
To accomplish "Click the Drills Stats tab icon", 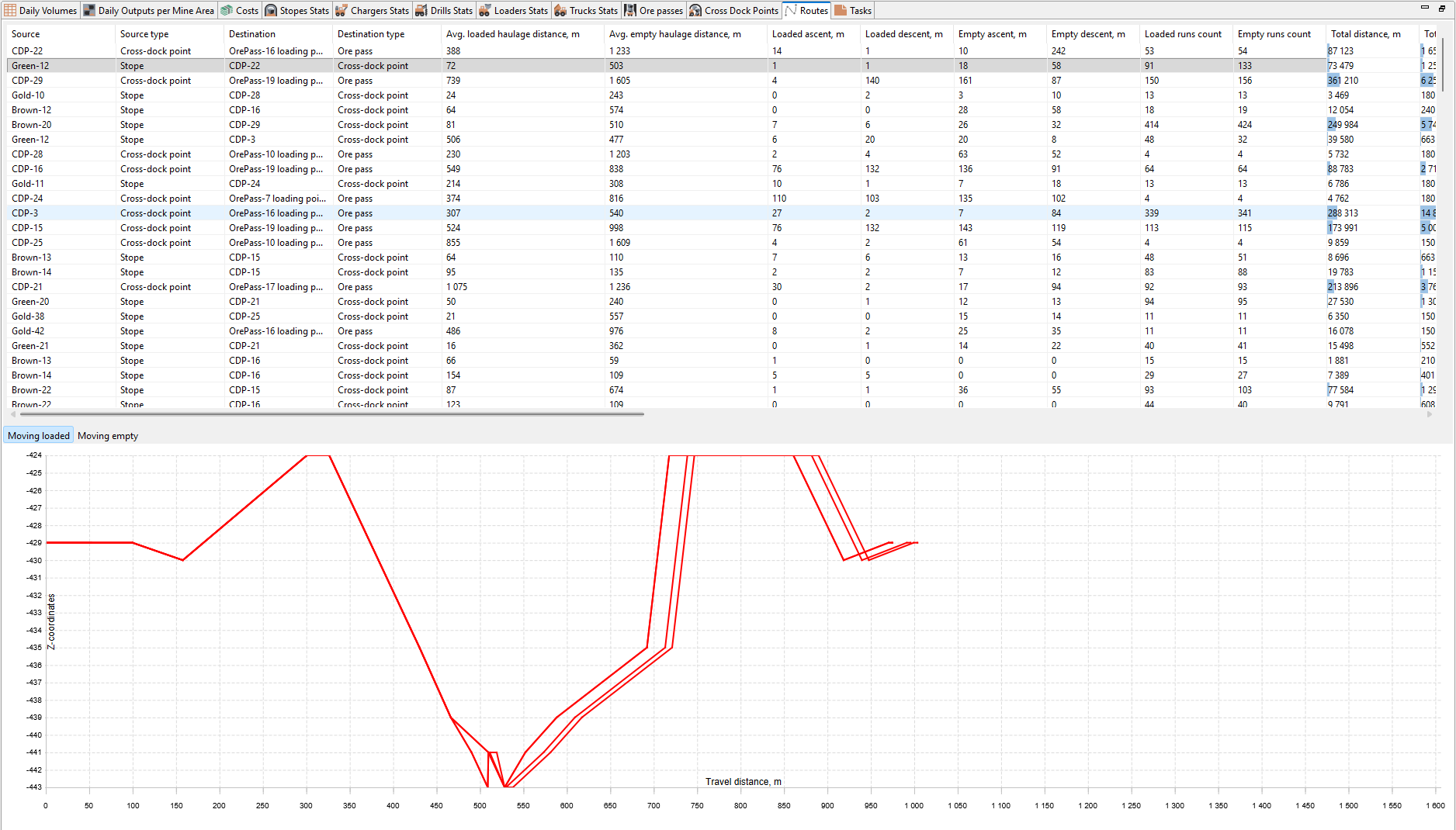I will click(421, 10).
